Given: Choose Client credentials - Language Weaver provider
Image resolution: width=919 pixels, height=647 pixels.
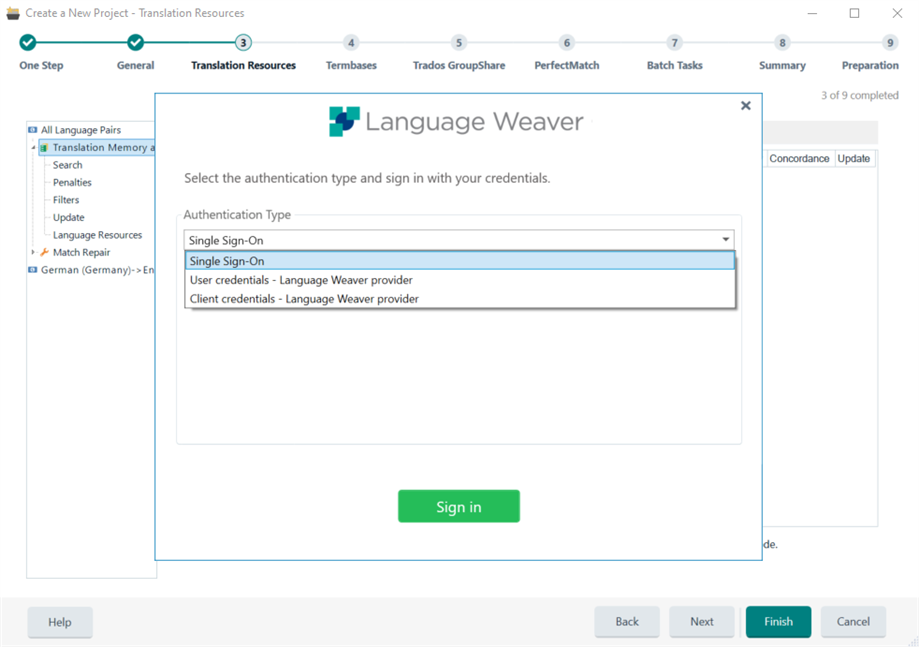Looking at the screenshot, I should point(460,299).
